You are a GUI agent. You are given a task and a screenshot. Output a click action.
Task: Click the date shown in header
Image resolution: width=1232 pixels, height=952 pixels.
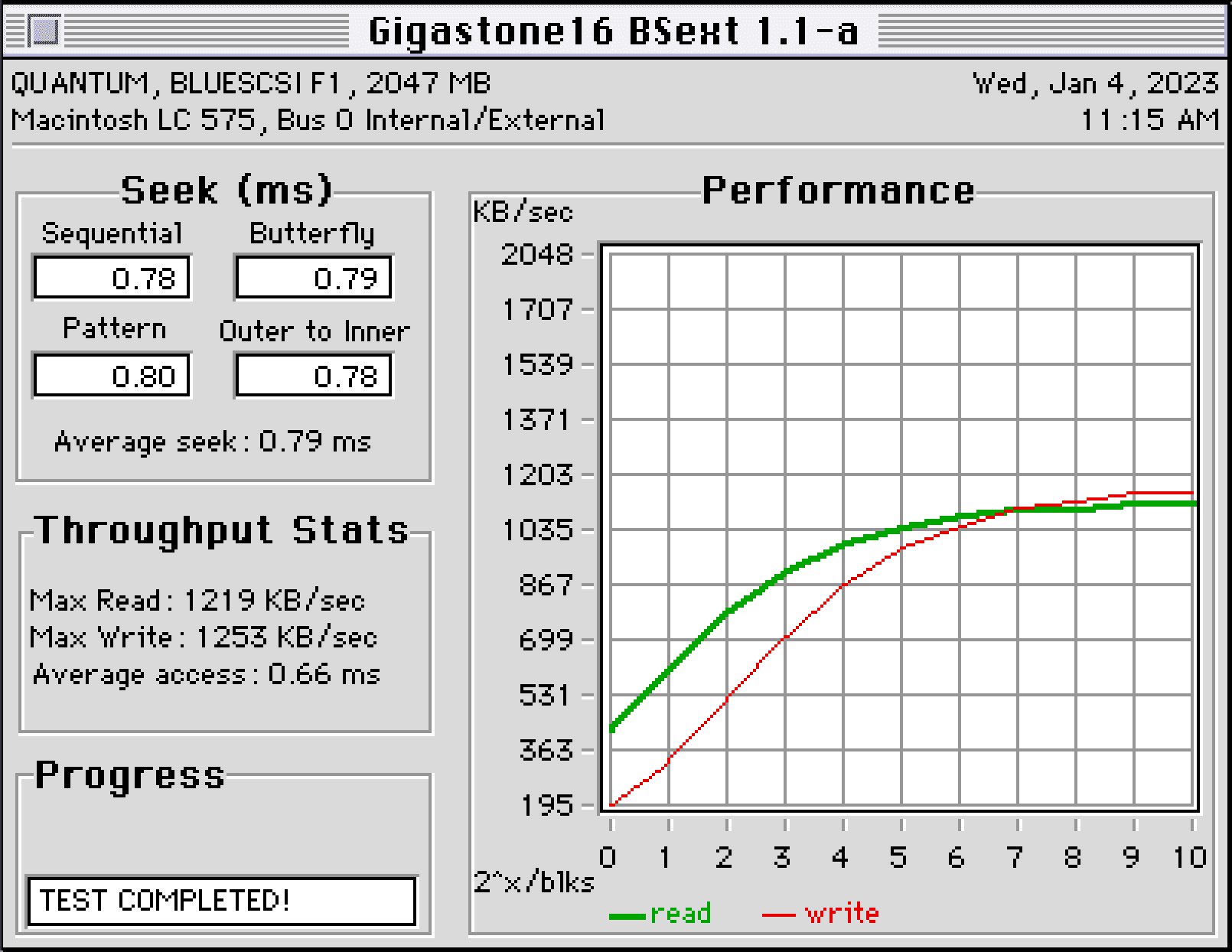pyautogui.click(x=1095, y=83)
